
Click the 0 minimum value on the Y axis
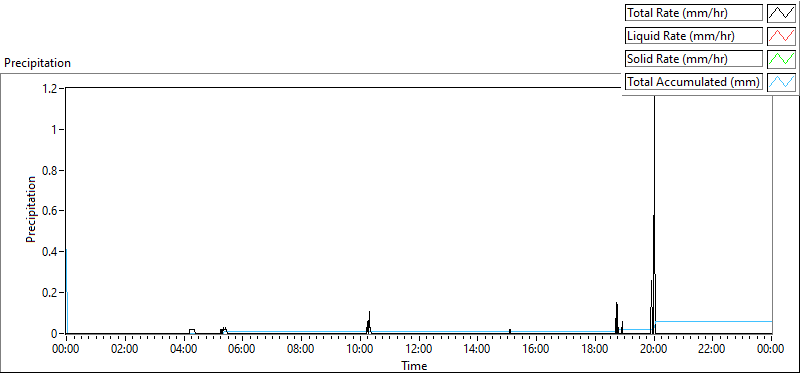(56, 334)
